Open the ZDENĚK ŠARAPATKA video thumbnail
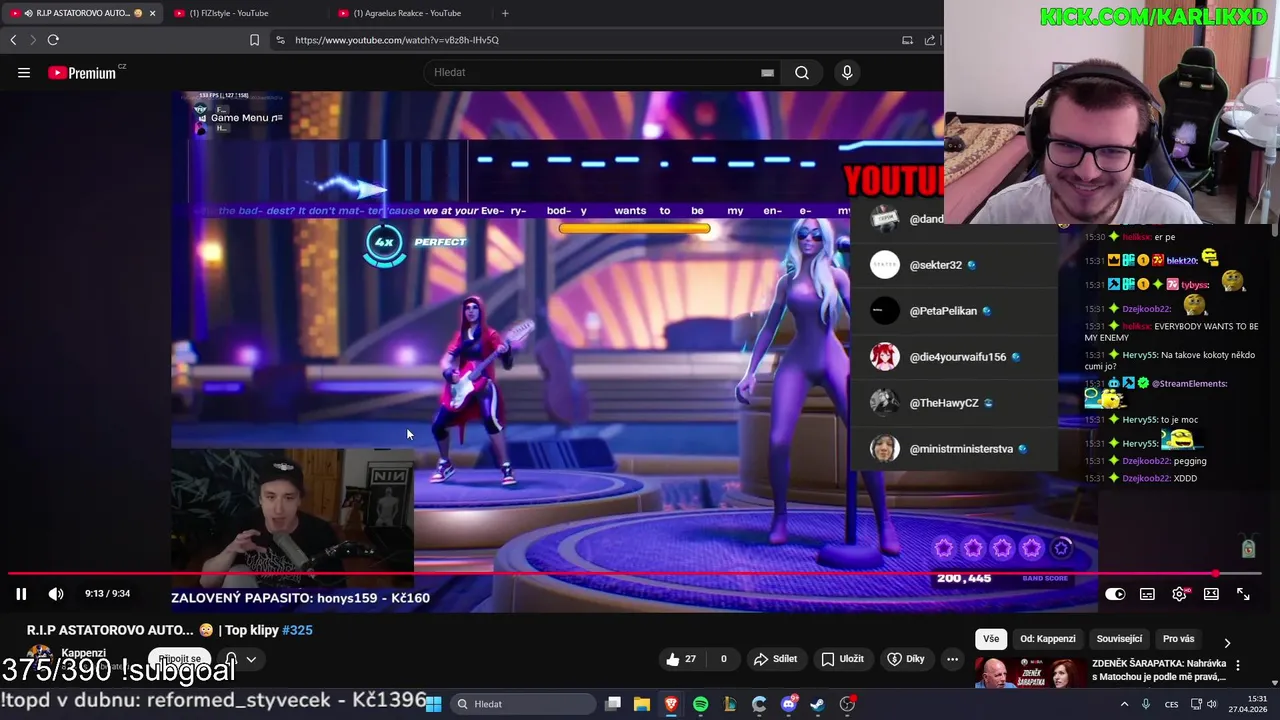Viewport: 1280px width, 720px height. pos(1030,672)
